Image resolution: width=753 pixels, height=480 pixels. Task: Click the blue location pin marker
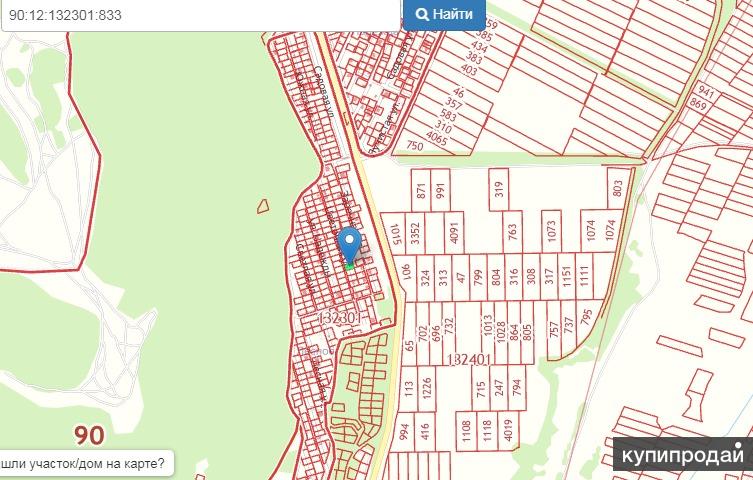click(x=349, y=245)
